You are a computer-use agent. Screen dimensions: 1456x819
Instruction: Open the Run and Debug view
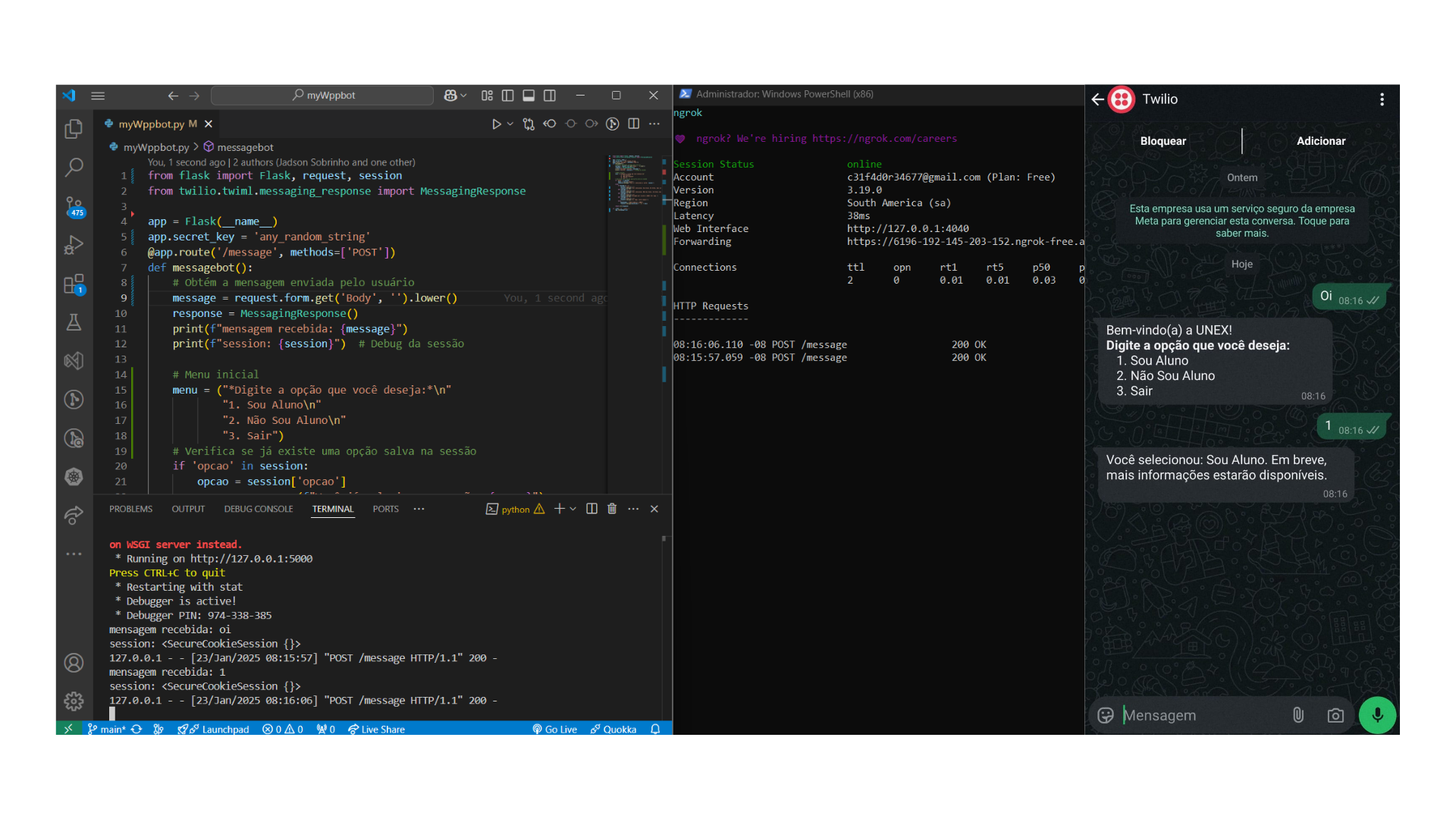click(x=74, y=244)
